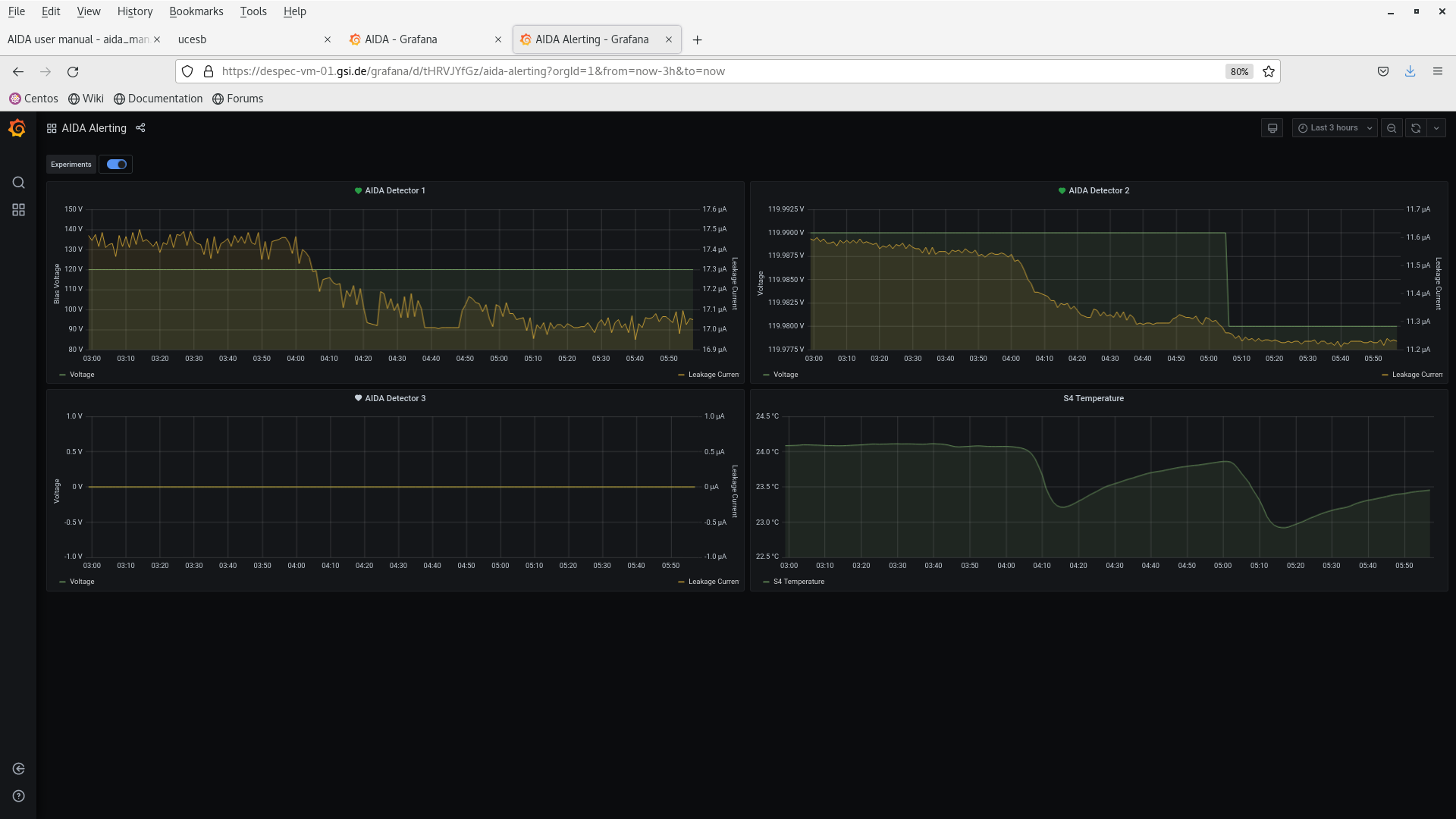Toggle the Experiments annotation switch
Viewport: 1456px width, 819px height.
117,165
